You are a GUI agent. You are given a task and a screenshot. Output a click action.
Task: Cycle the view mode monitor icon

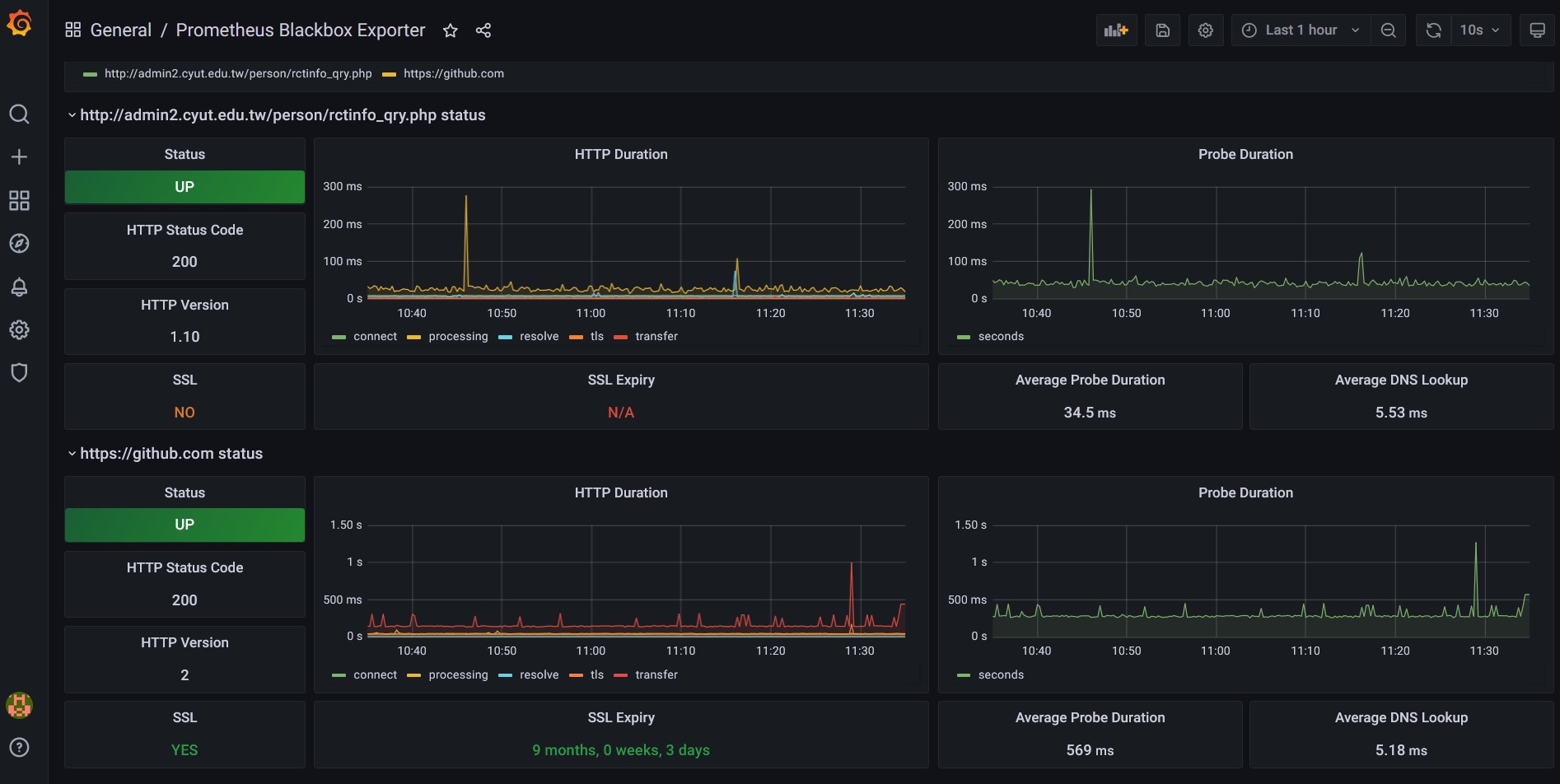click(x=1537, y=30)
